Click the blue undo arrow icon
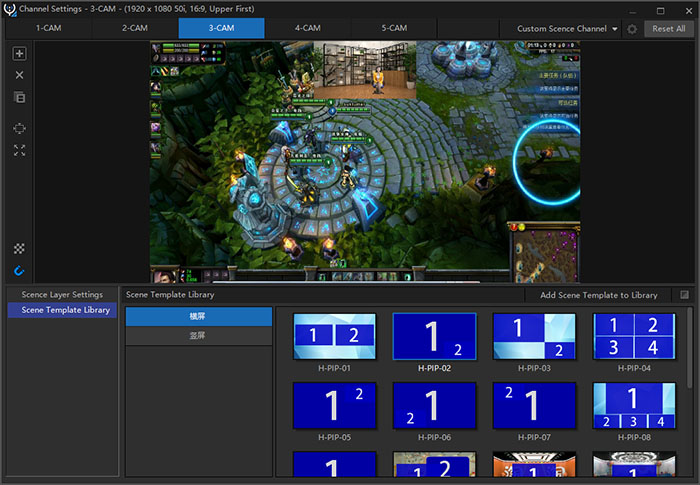Screen dimensions: 700x485 (19, 271)
